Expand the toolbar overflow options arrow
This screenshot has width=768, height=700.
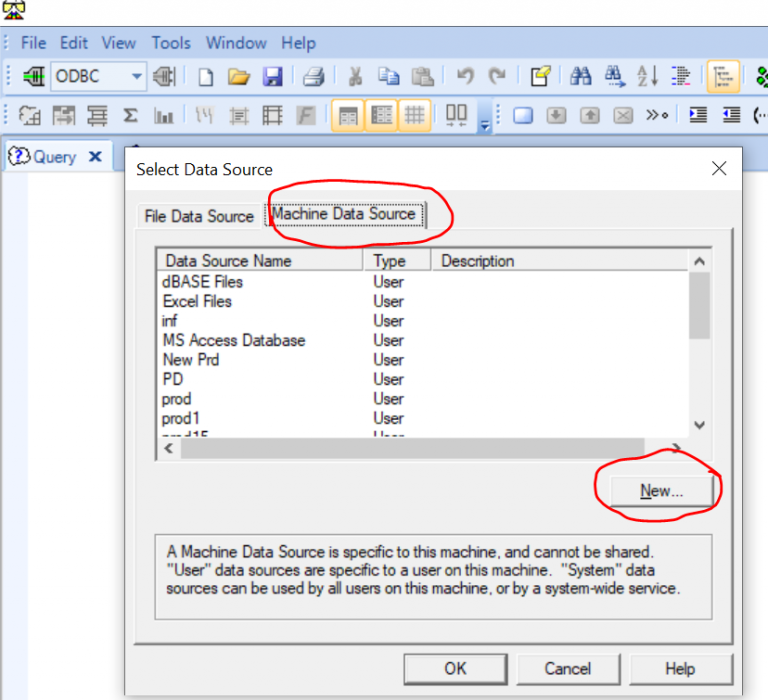tap(485, 125)
